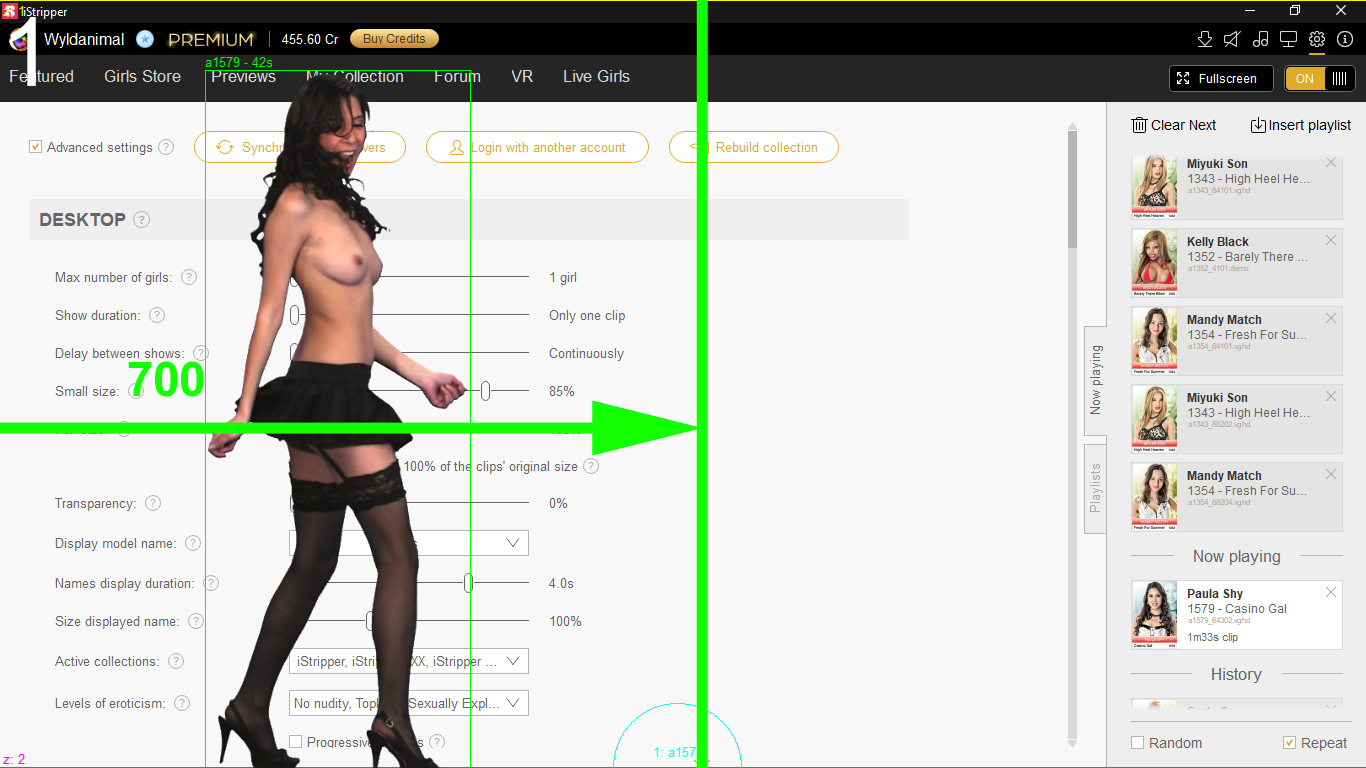Click the Size displayed name slider handle

[x=370, y=621]
